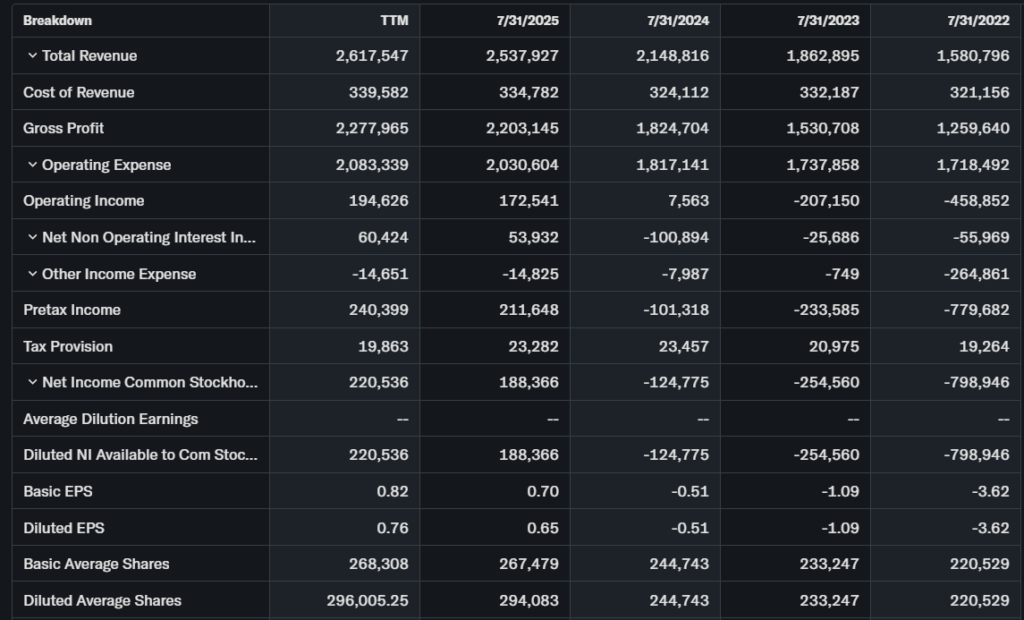This screenshot has width=1024, height=620.
Task: Expand Net Income Common Stockholders chevron
Action: (32, 382)
